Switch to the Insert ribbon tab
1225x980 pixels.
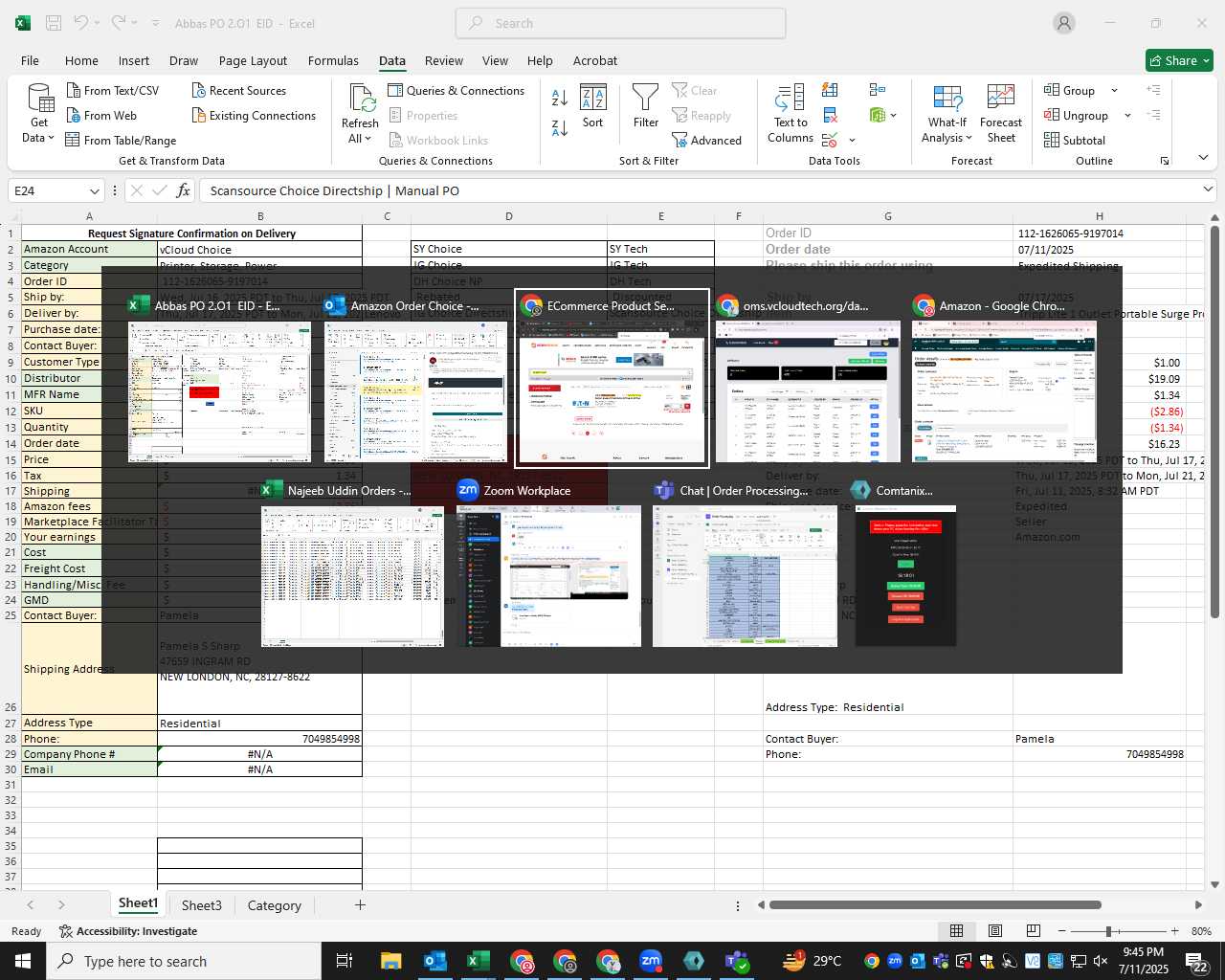point(134,60)
